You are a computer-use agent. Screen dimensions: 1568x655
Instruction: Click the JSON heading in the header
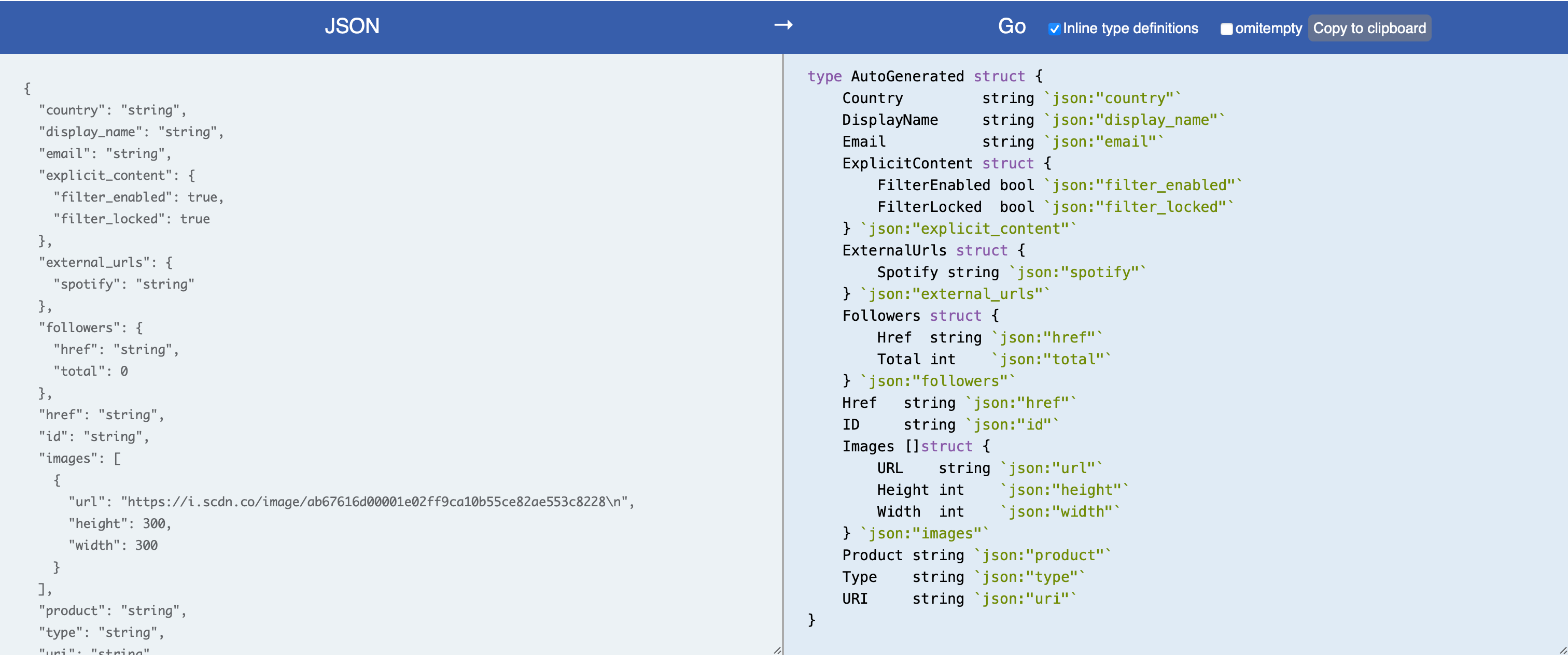tap(352, 26)
